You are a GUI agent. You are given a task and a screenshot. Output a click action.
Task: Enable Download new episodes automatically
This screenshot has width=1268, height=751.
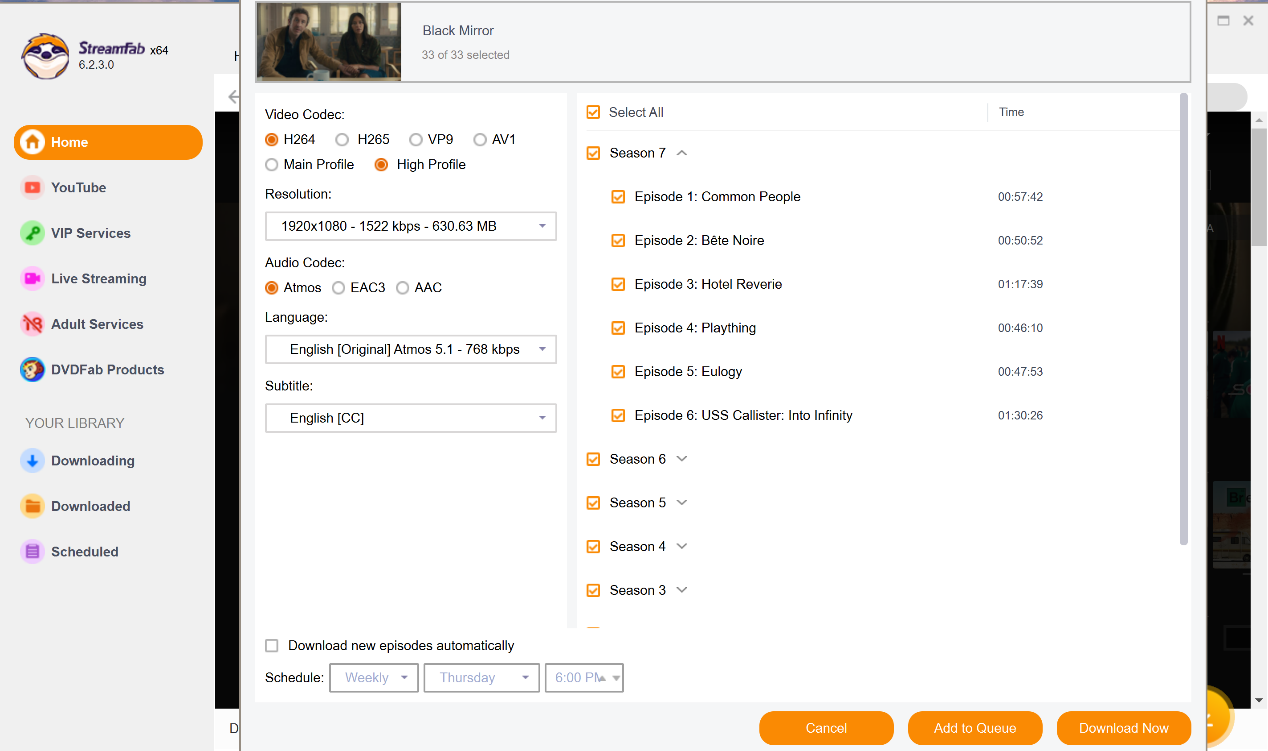coord(272,646)
